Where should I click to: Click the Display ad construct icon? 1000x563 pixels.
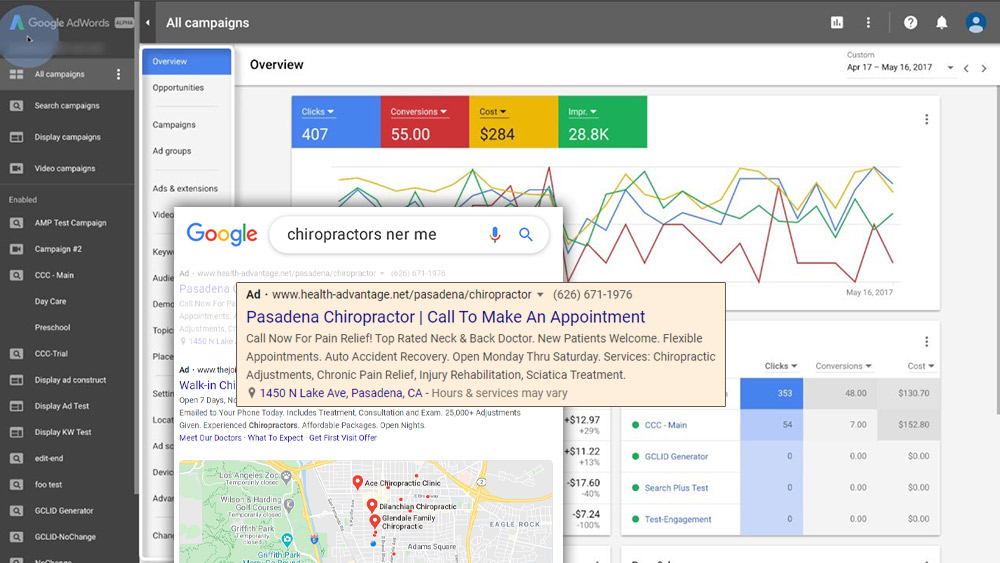17,380
